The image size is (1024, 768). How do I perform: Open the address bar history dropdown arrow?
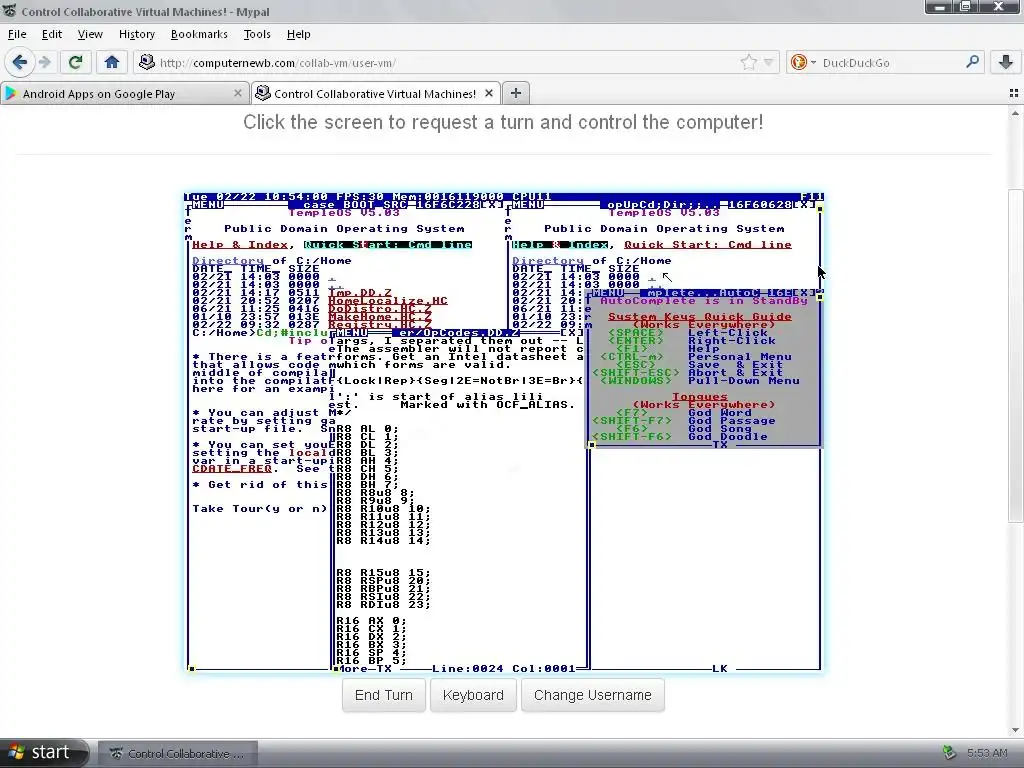point(769,62)
